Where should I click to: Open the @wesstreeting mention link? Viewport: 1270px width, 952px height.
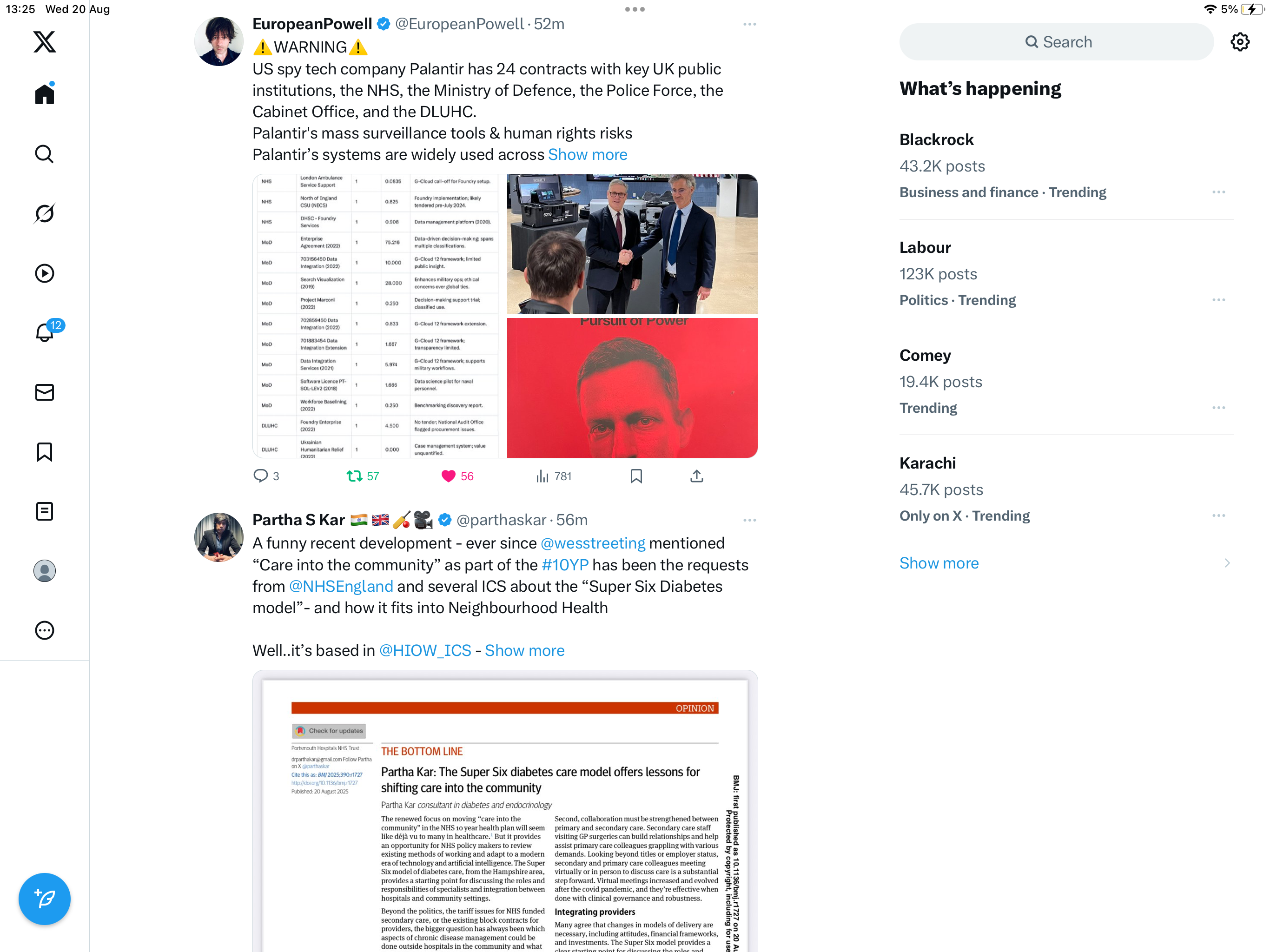[x=593, y=543]
